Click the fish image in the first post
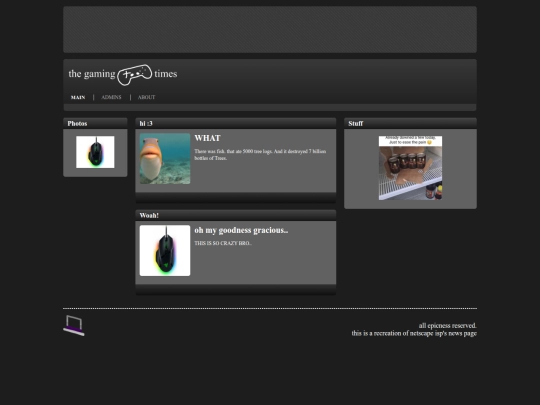The width and height of the screenshot is (540, 405). point(165,158)
